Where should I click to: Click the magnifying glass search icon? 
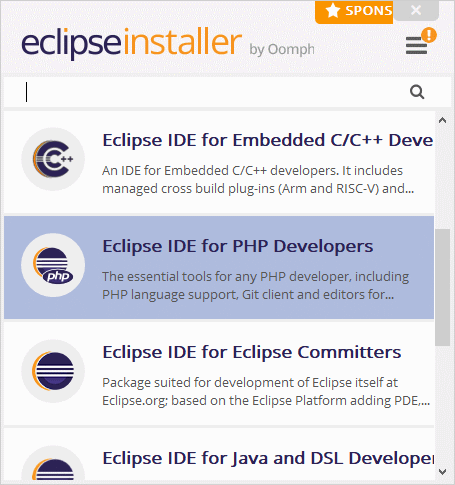coord(417,92)
